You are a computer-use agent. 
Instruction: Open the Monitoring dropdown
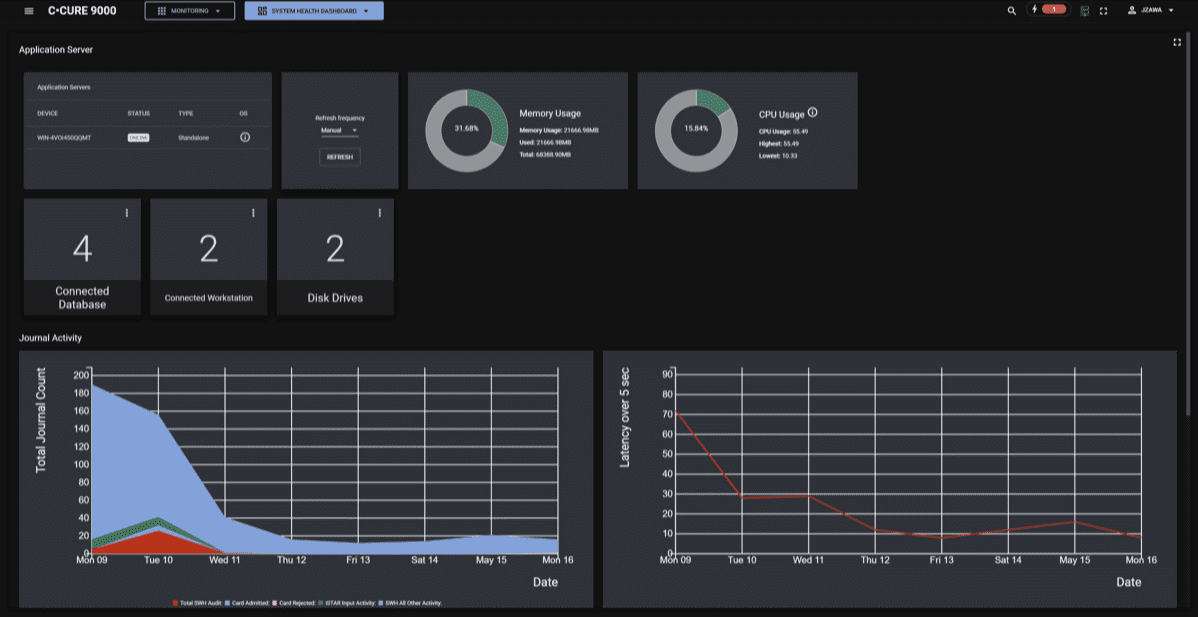[189, 11]
